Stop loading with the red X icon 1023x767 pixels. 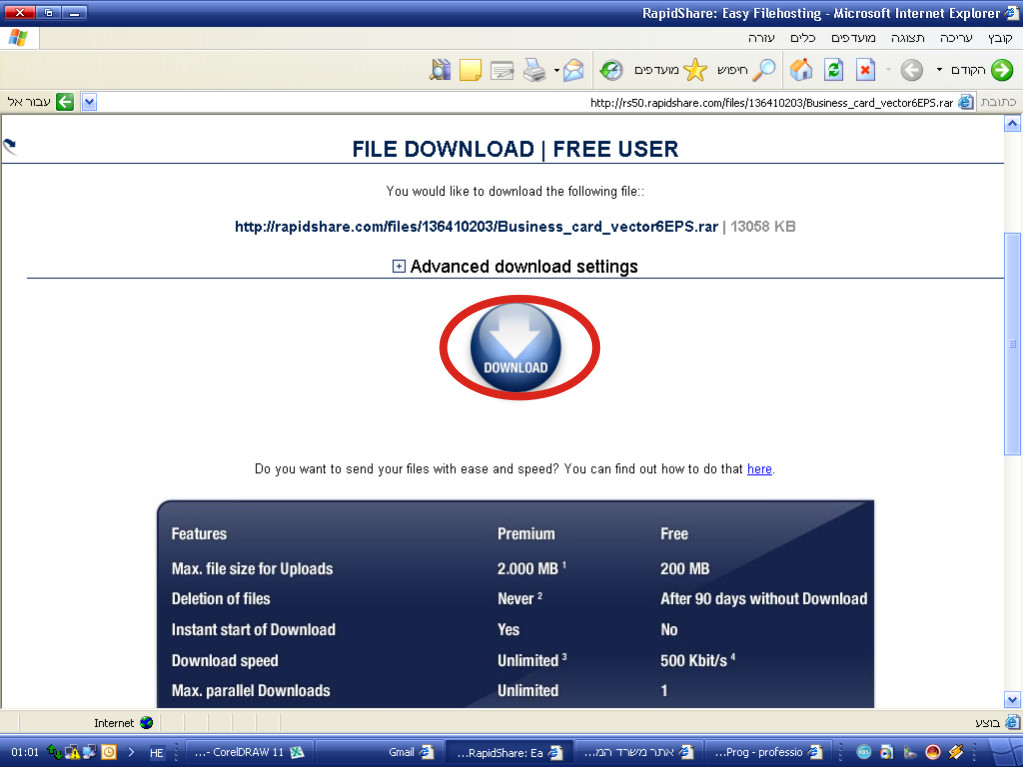[x=865, y=70]
